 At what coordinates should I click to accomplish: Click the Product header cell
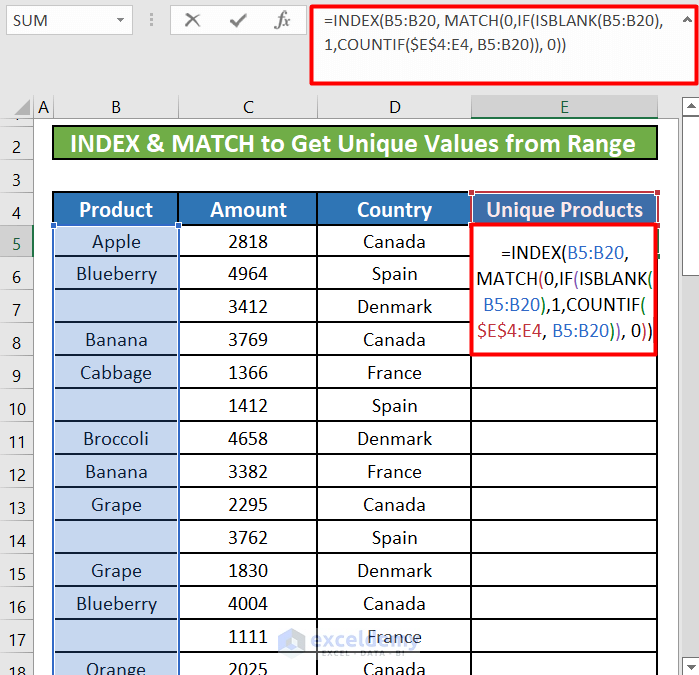pos(116,210)
